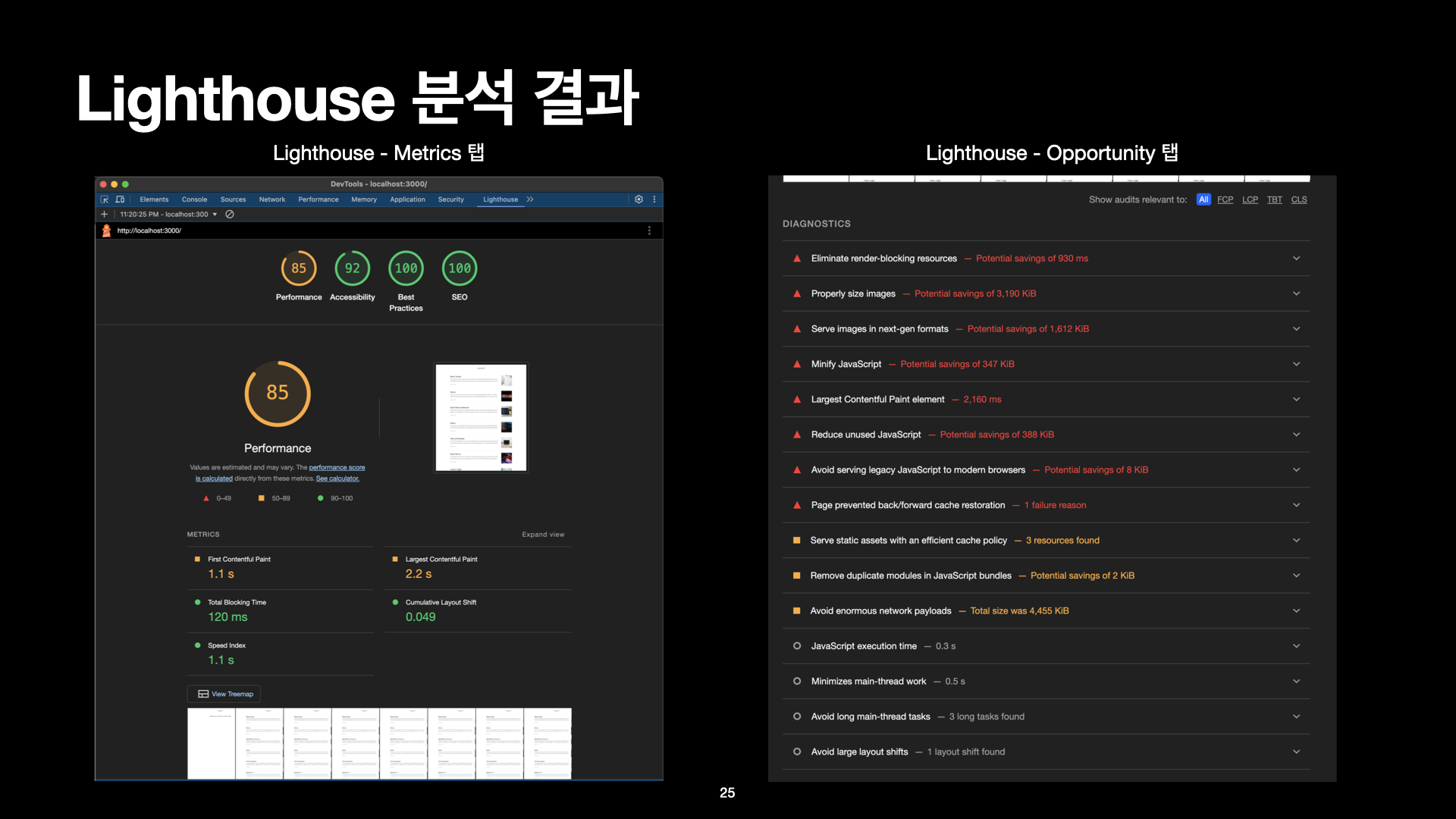Click Total Blocking Time 120 ms metric
Image resolution: width=1456 pixels, height=819 pixels.
(281, 610)
